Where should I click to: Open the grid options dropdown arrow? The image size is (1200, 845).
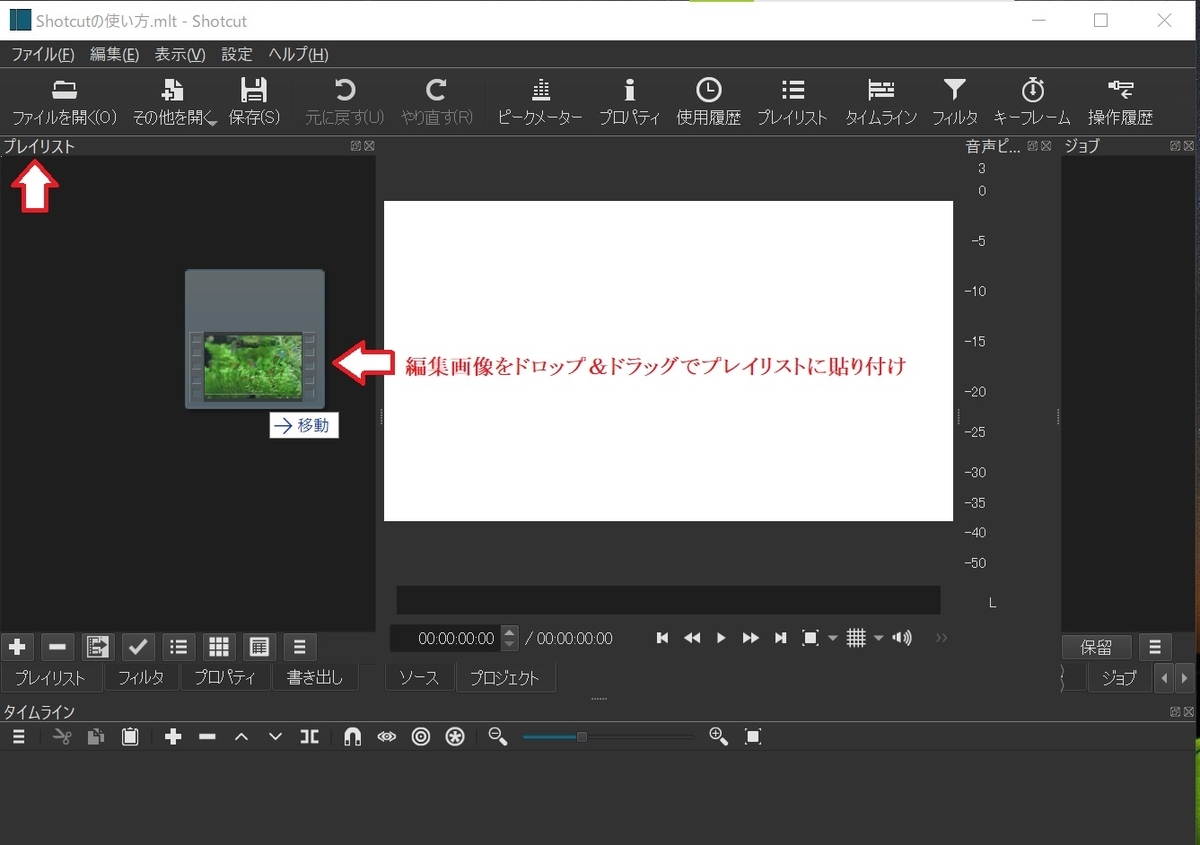pyautogui.click(x=878, y=638)
